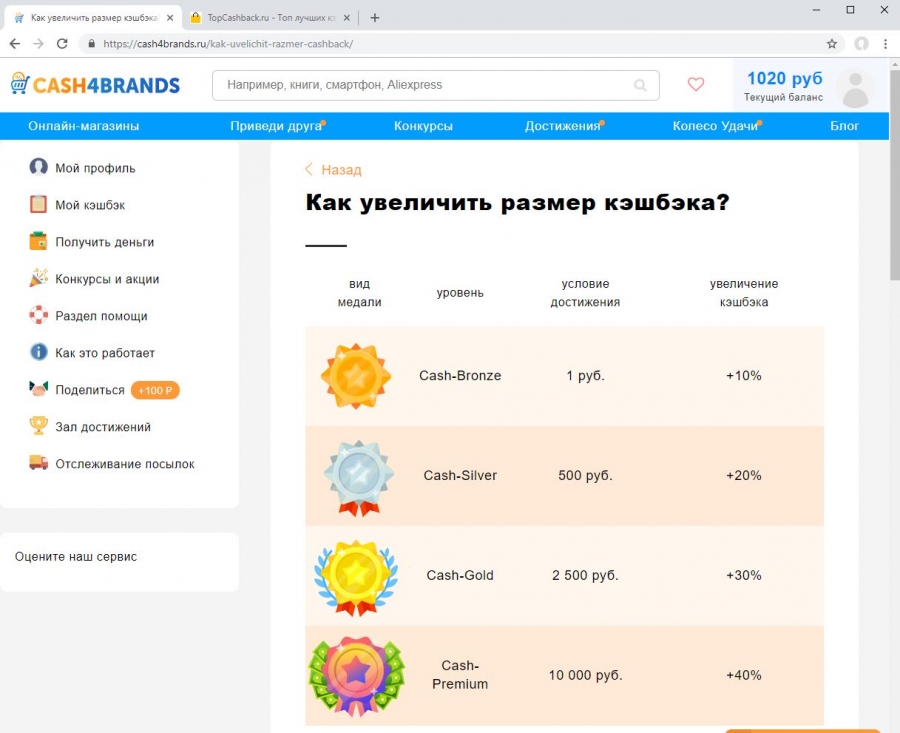Open the 'Приведи друга' menu item
The width and height of the screenshot is (900, 733).
click(x=276, y=126)
